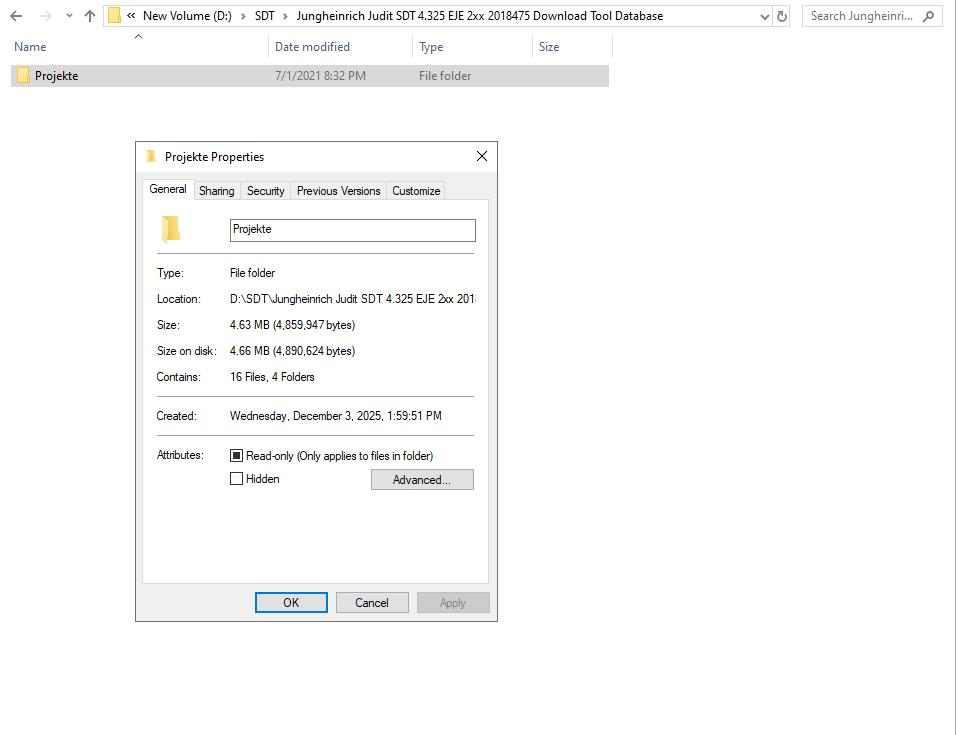Click the Created date value
Image resolution: width=956 pixels, height=735 pixels.
coord(335,416)
